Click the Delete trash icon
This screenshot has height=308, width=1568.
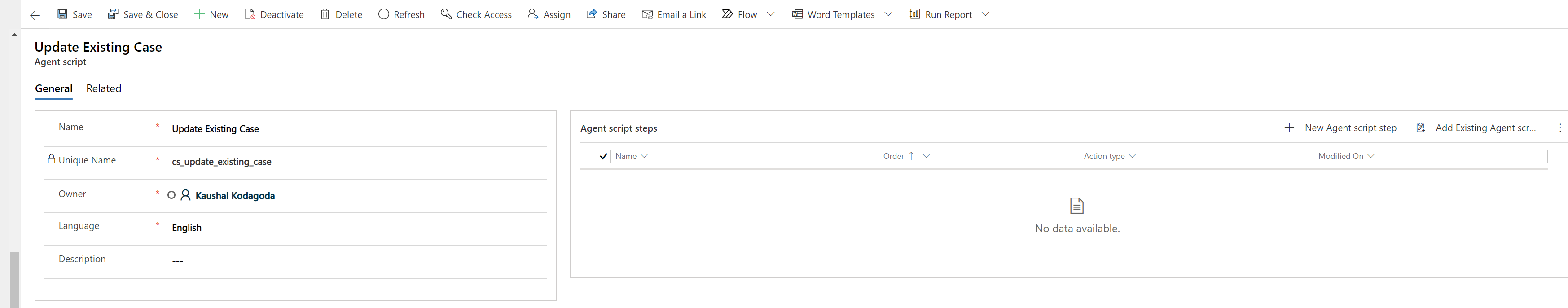[325, 15]
